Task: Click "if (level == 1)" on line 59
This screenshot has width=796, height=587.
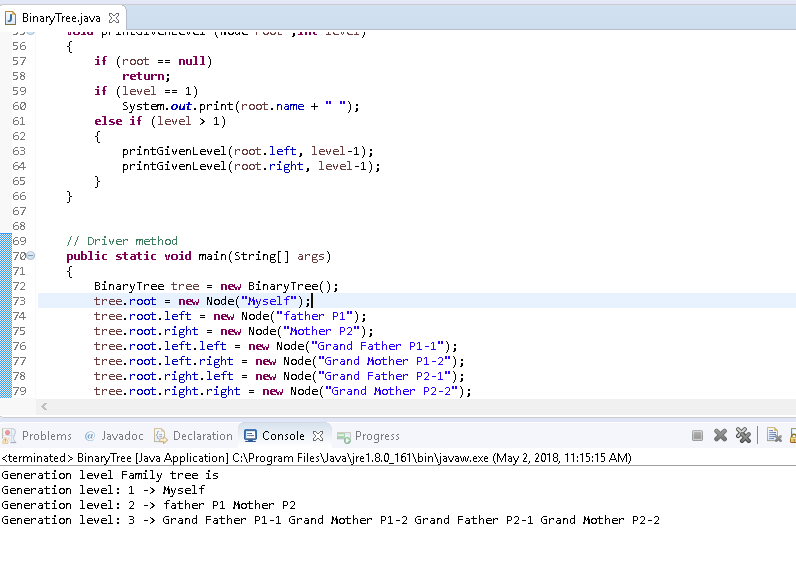Action: tap(146, 91)
